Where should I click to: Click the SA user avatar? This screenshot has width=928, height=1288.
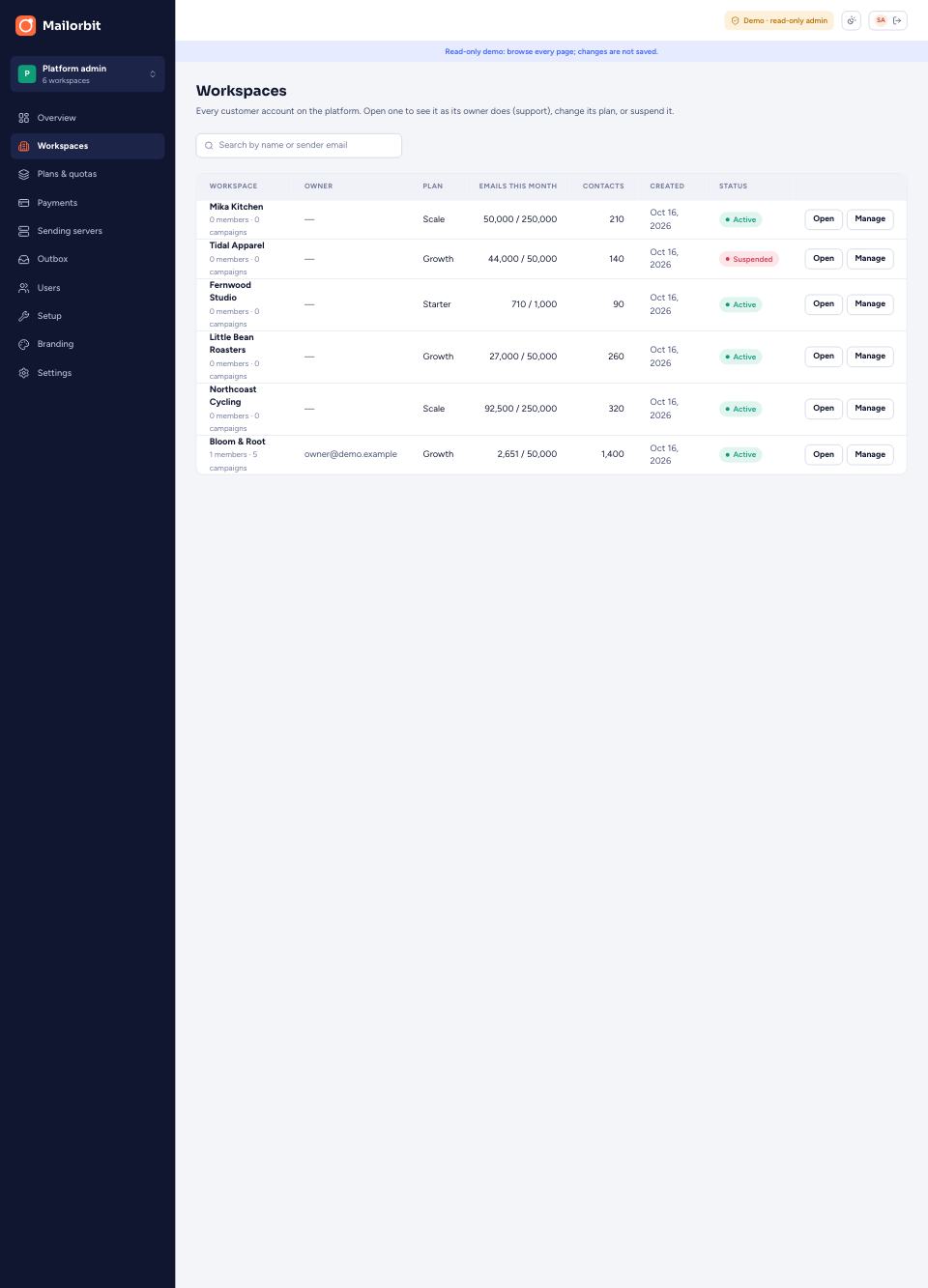(x=881, y=20)
